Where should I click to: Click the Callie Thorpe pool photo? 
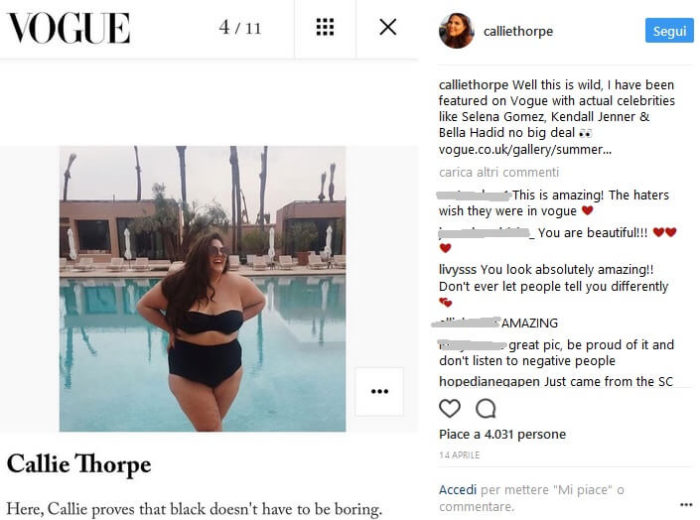[x=203, y=289]
